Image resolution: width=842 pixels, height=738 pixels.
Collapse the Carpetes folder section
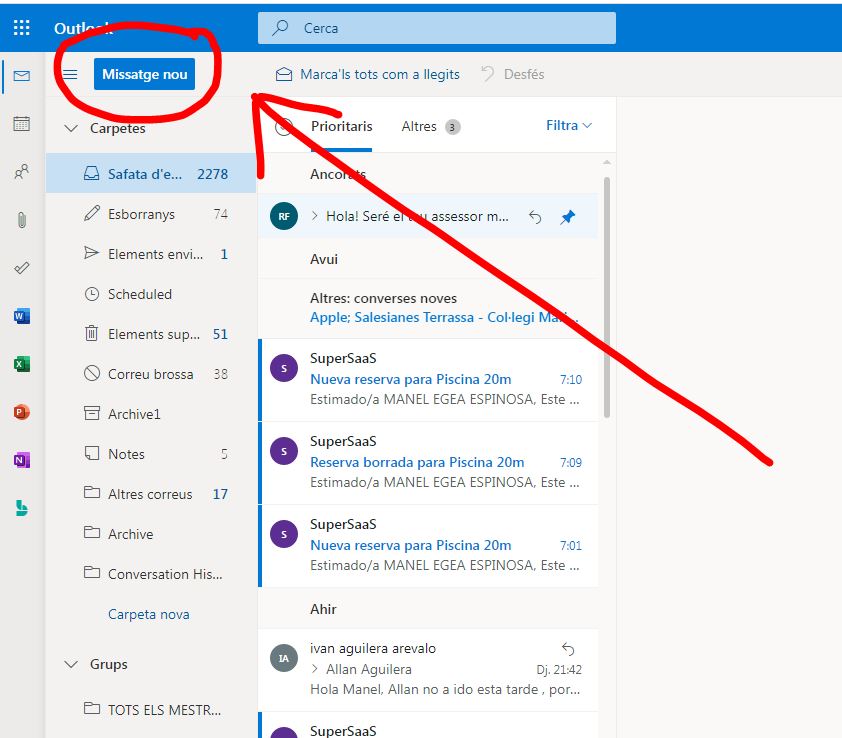tap(71, 128)
